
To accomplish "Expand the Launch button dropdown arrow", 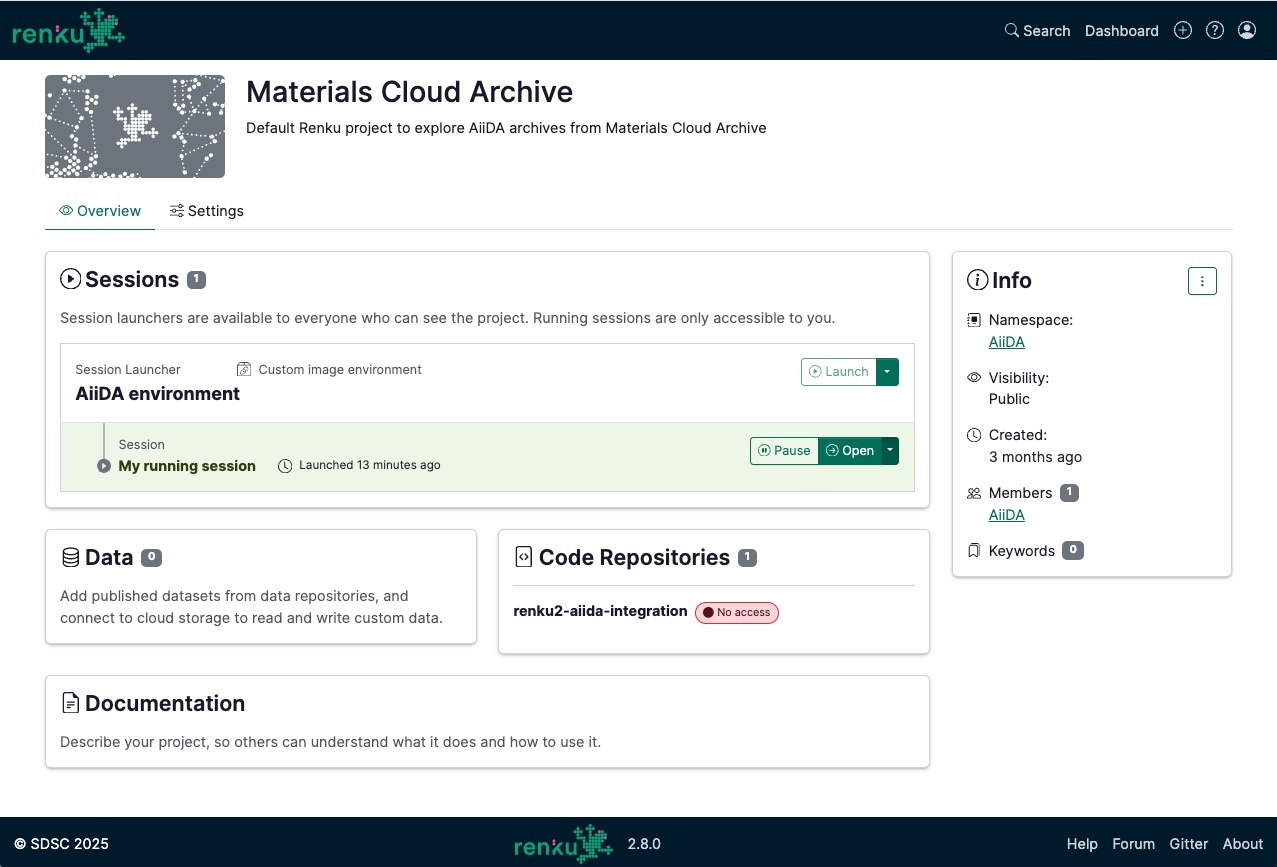I will pos(887,372).
